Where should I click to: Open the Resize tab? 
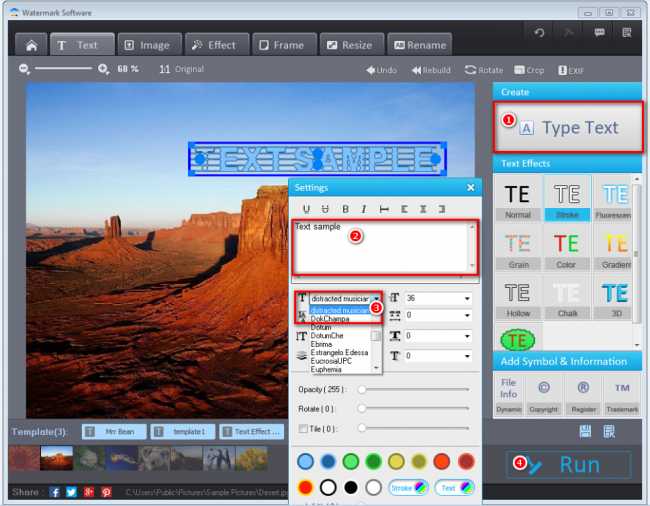click(352, 45)
